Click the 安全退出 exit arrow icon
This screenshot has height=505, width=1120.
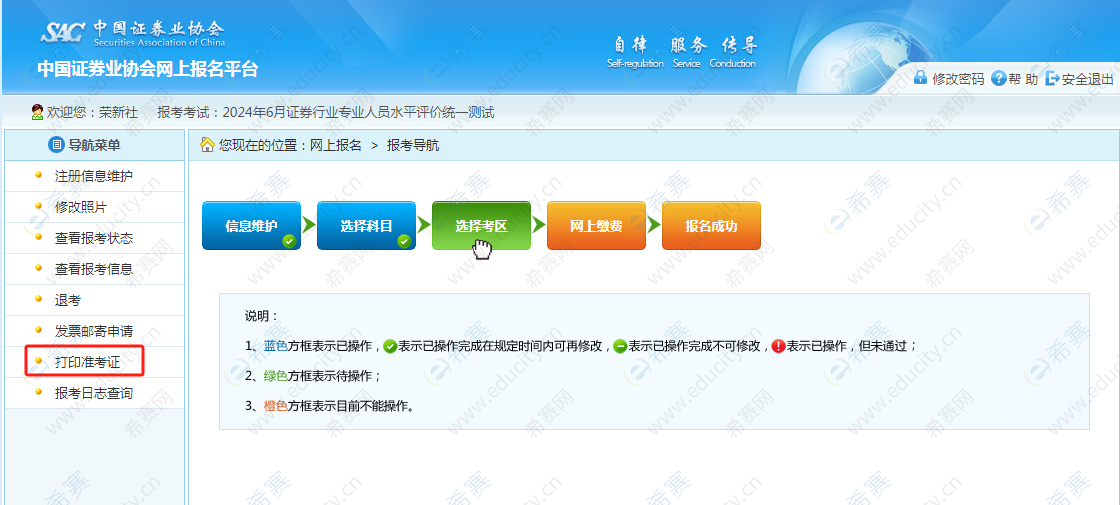click(1051, 79)
